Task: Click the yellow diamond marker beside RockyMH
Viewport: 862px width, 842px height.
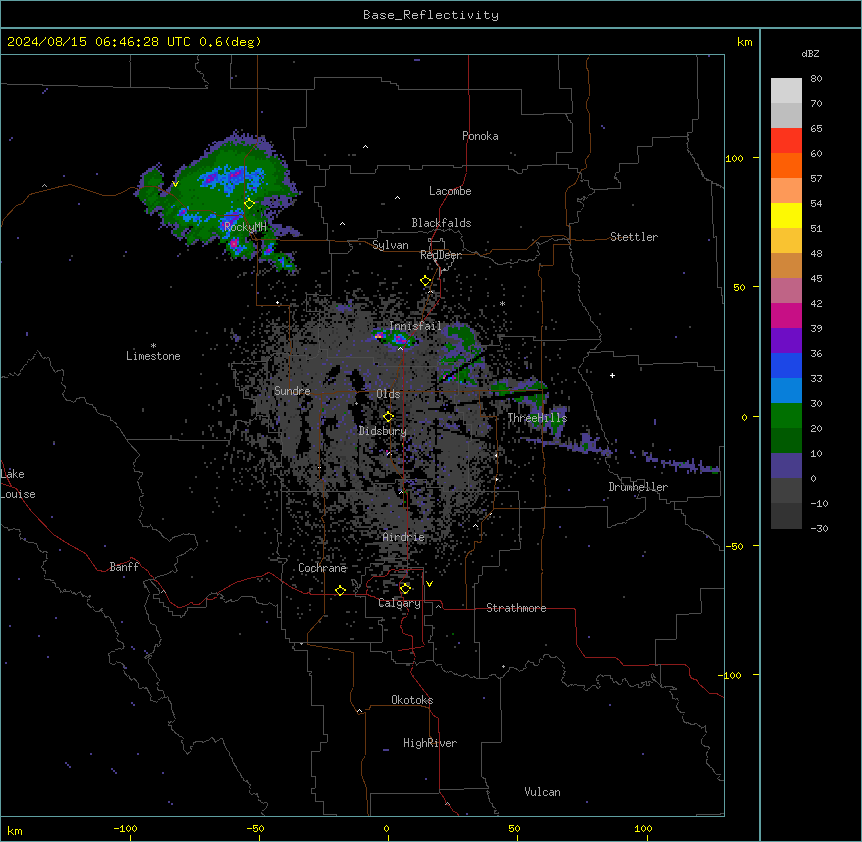Action: (x=250, y=204)
